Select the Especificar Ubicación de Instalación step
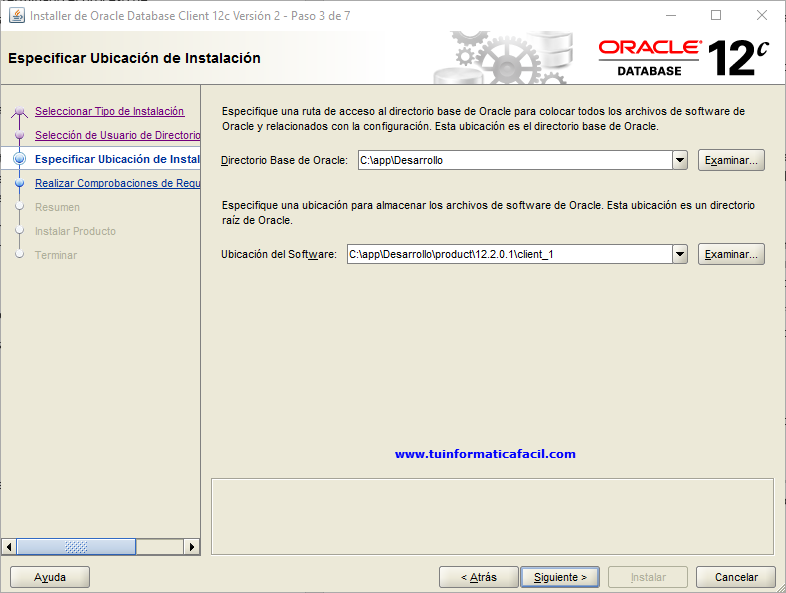This screenshot has width=786, height=593. pyautogui.click(x=117, y=159)
